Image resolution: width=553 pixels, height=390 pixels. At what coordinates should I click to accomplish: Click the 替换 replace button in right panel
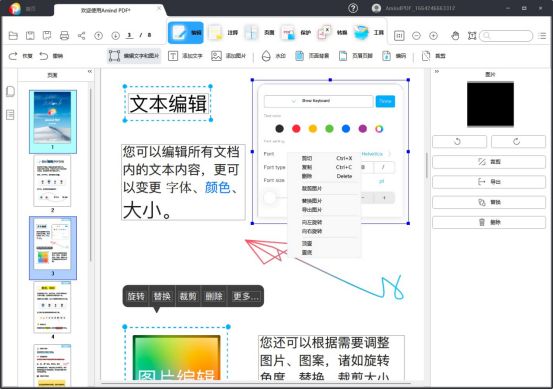coord(489,202)
